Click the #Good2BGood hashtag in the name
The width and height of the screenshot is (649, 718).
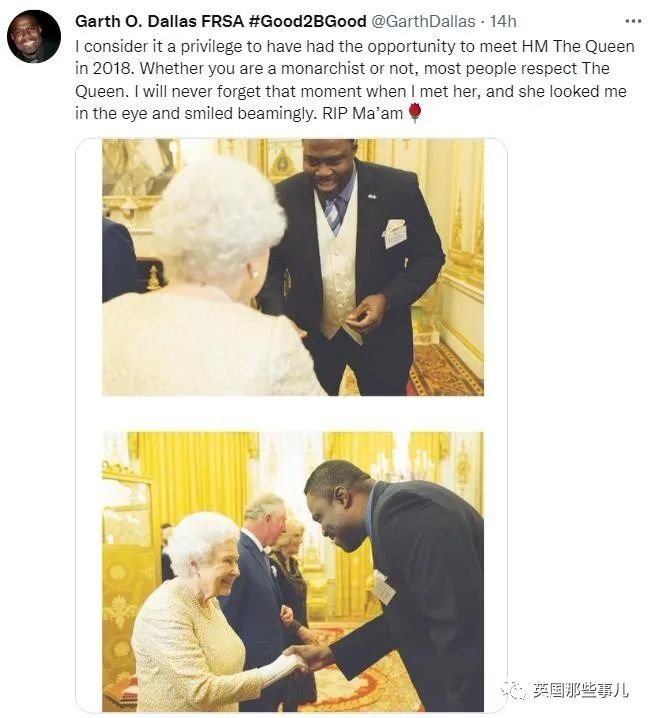tap(307, 21)
